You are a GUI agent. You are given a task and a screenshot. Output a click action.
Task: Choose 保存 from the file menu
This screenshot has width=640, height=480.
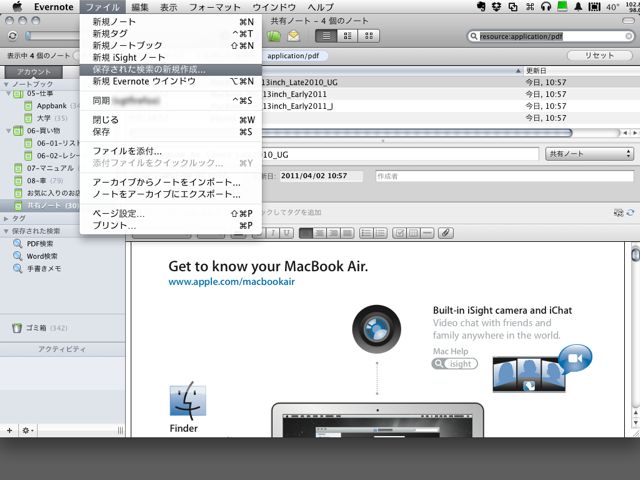coord(171,131)
